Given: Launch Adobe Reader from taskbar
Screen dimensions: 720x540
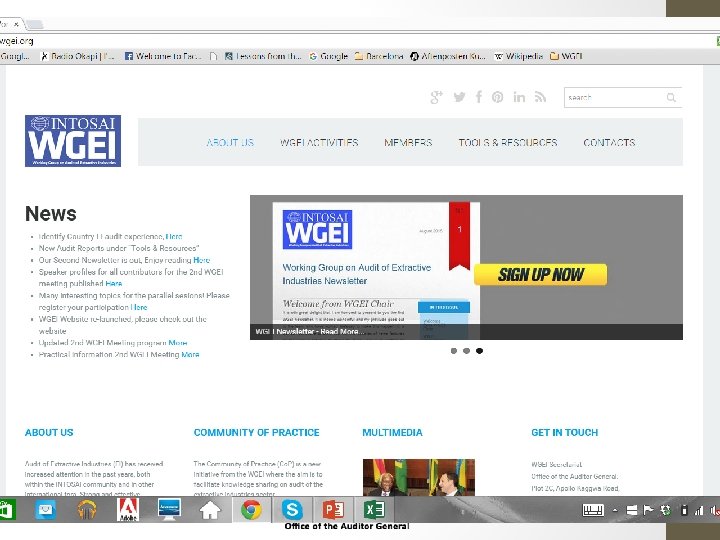Looking at the screenshot, I should point(128,509).
